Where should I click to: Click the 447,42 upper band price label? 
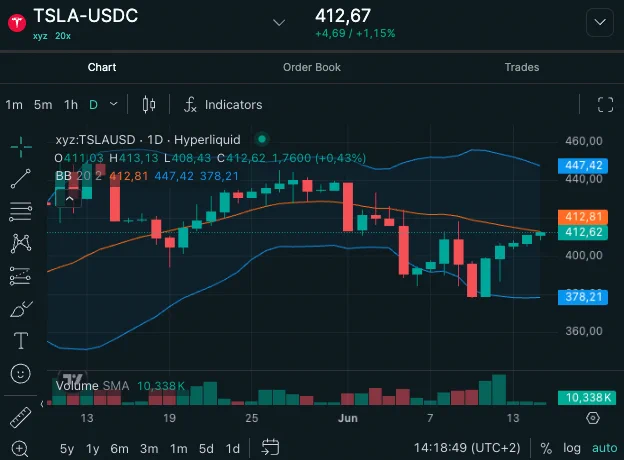click(x=583, y=166)
